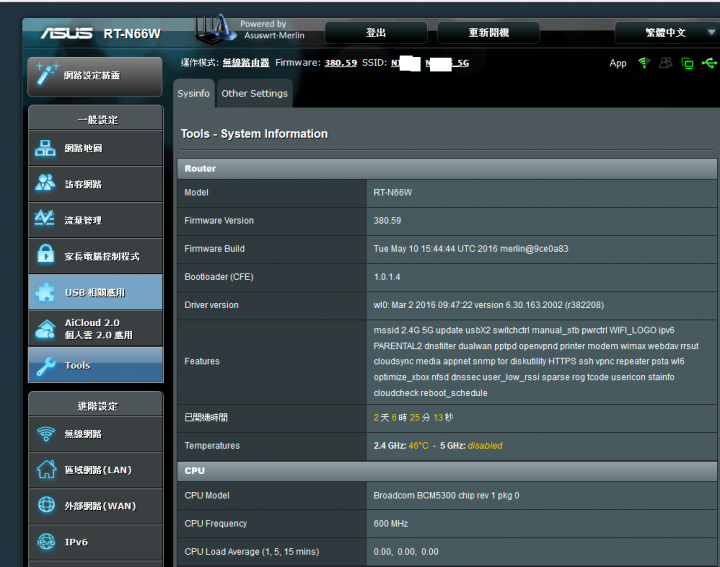Click the wl0 driver version text
Image resolution: width=720 pixels, height=567 pixels.
489,305
